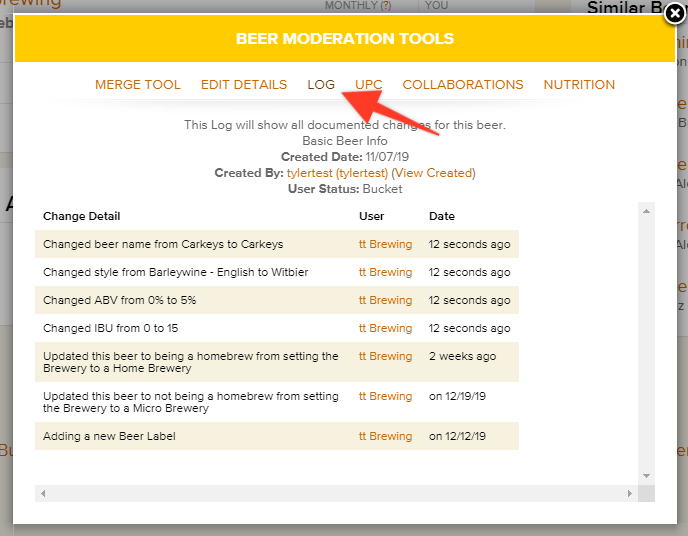Click the 'Change Detail' column header
Screen dimensions: 688x536
[x=82, y=216]
